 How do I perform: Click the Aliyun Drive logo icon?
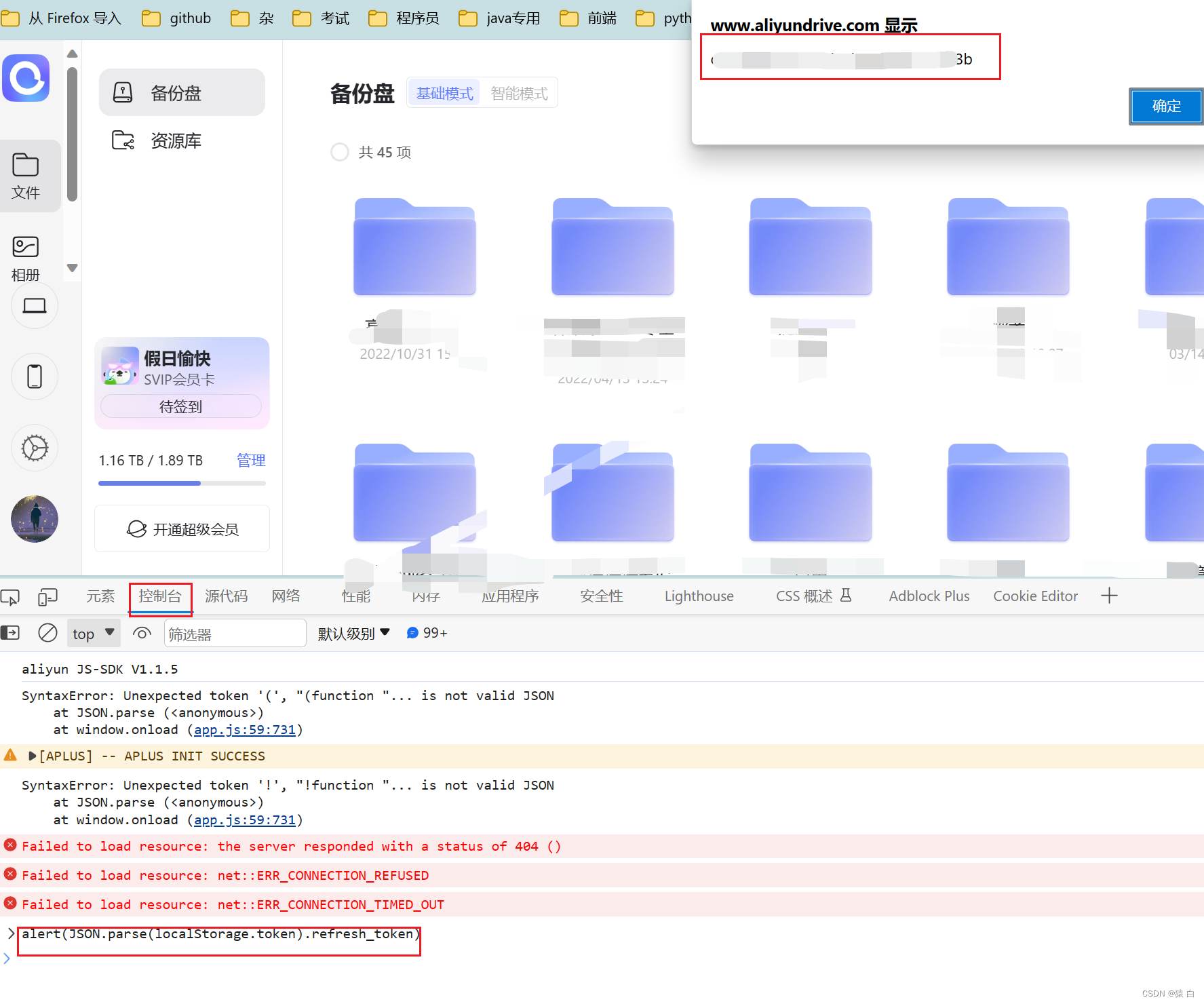coord(26,78)
